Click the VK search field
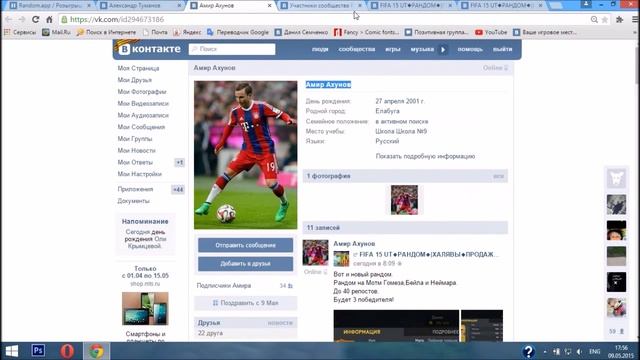The width and height of the screenshot is (640, 360). tap(232, 49)
